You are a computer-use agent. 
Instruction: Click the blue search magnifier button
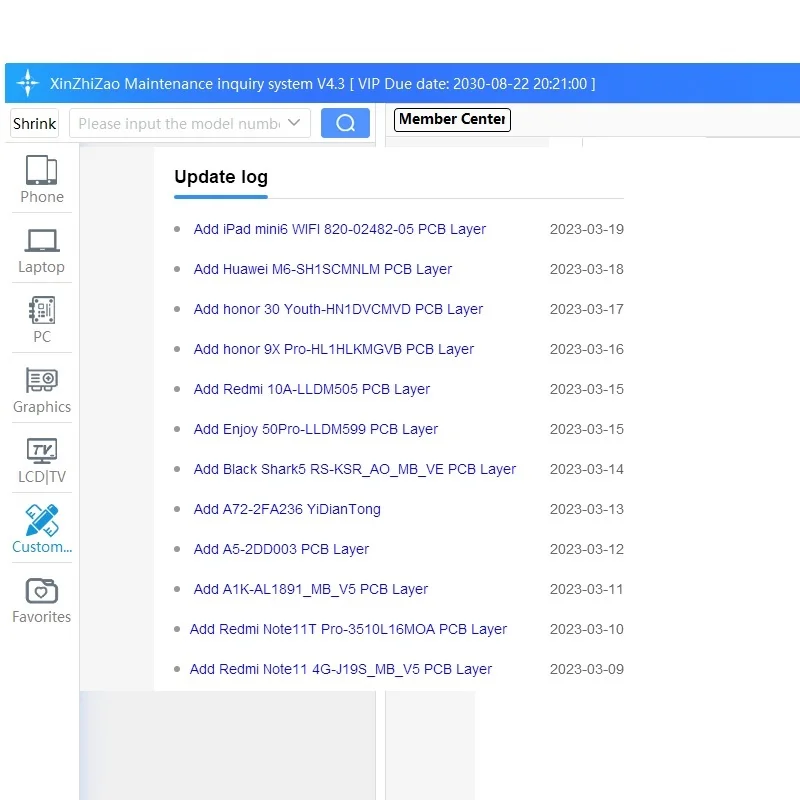coord(345,123)
